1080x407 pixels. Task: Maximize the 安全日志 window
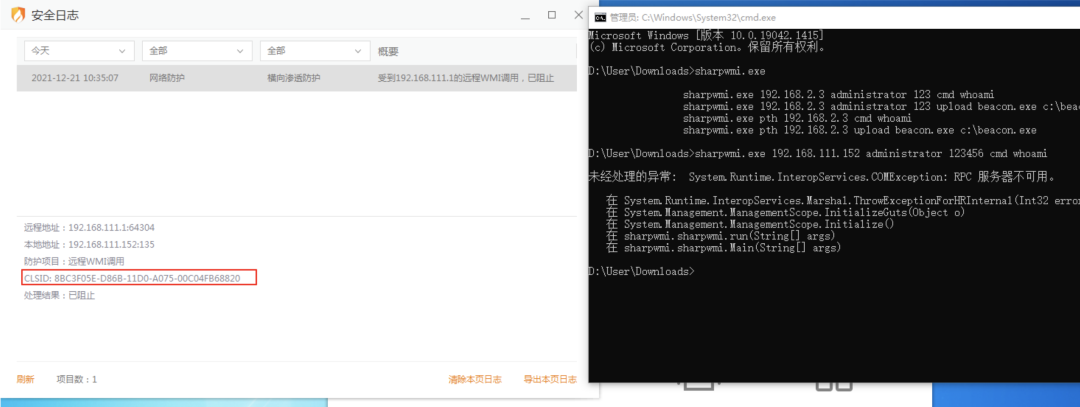(552, 14)
